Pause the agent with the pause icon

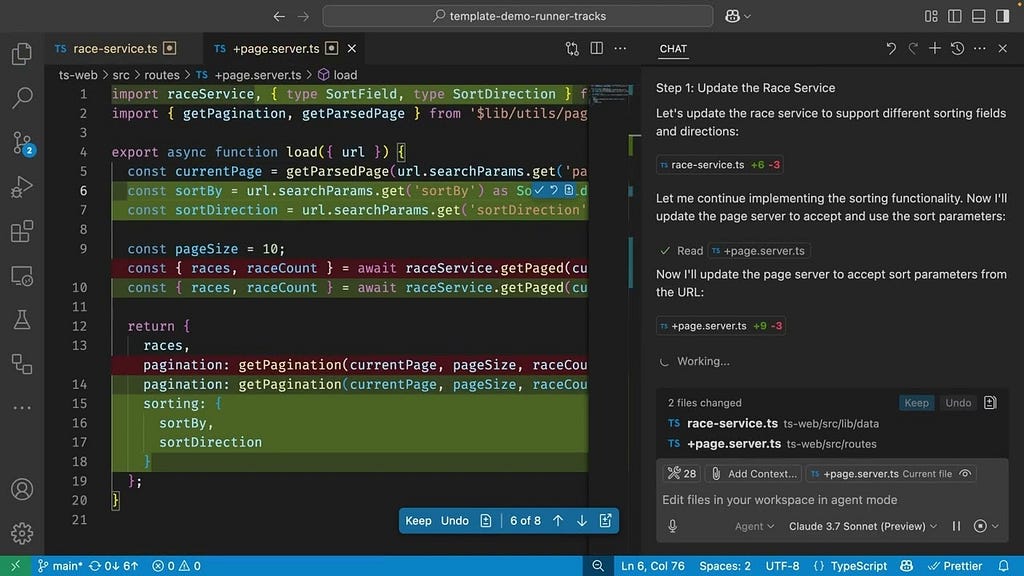pyautogui.click(x=956, y=526)
